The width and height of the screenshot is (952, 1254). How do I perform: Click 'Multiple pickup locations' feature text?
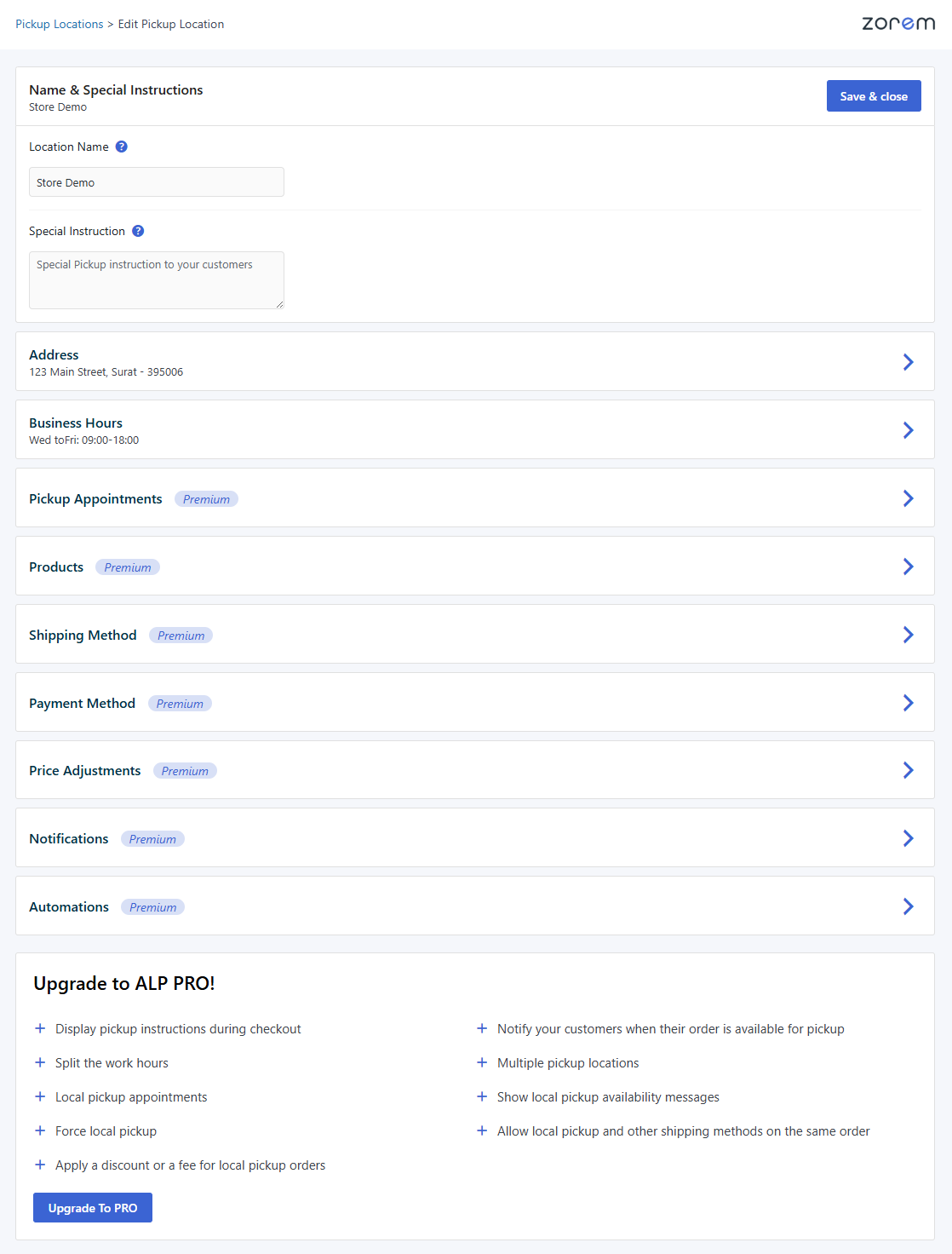(x=568, y=1062)
